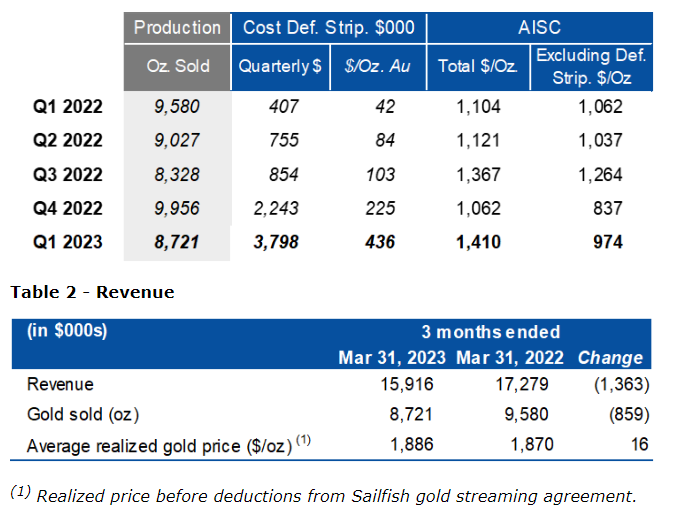Select the Total $/Oz. subheader

[x=476, y=67]
